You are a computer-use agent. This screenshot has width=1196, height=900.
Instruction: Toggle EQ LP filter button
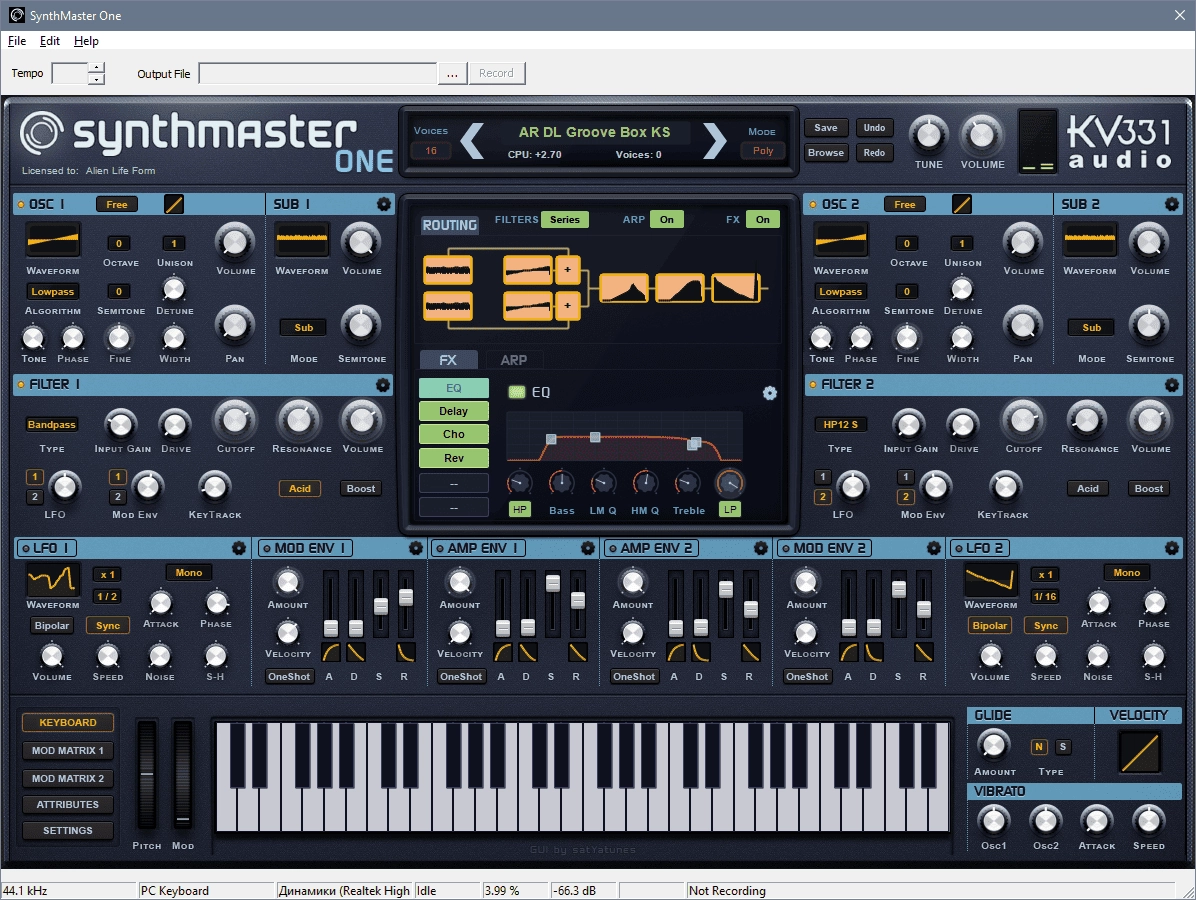click(x=730, y=509)
